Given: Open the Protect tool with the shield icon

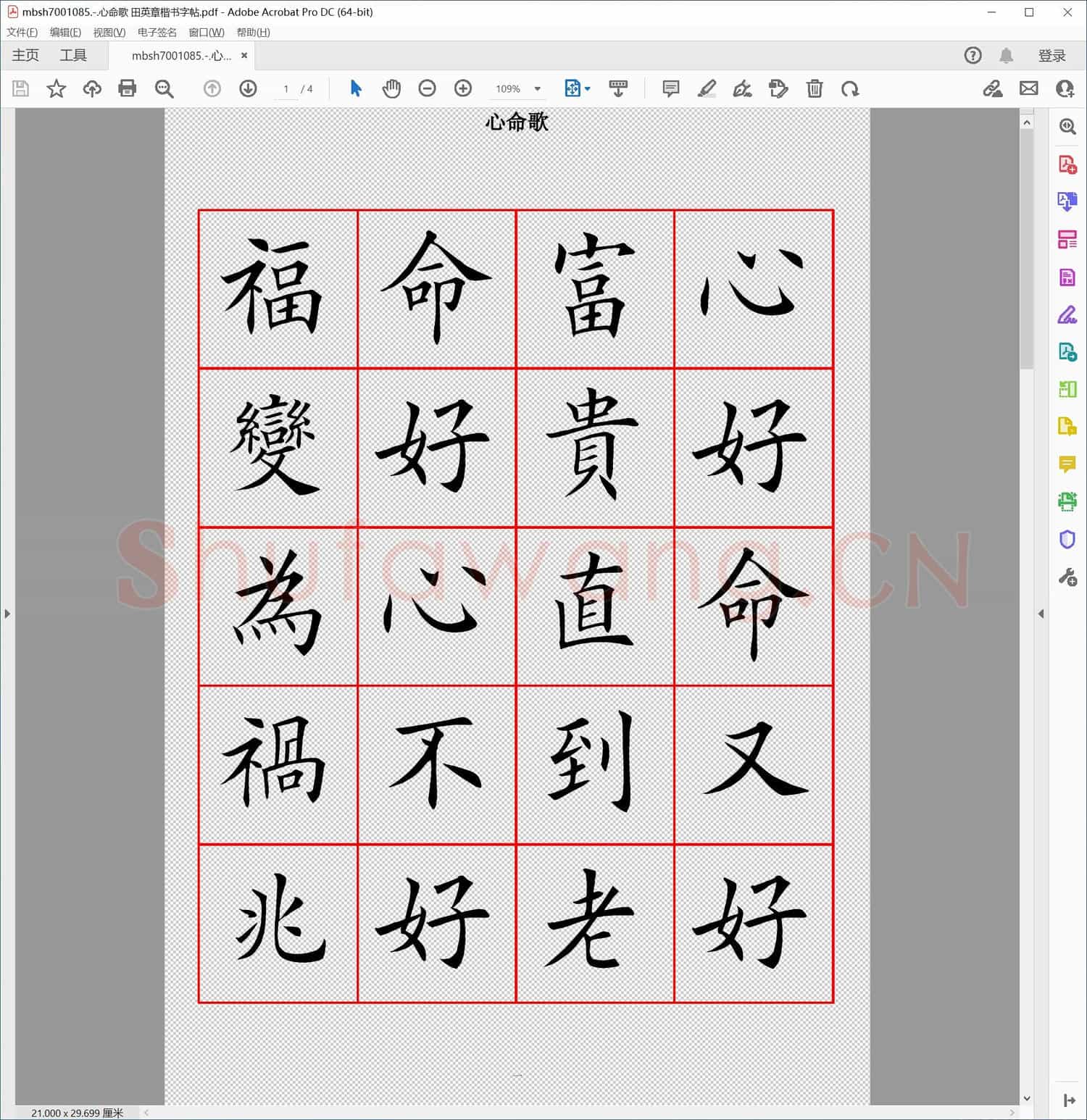Looking at the screenshot, I should (1067, 539).
